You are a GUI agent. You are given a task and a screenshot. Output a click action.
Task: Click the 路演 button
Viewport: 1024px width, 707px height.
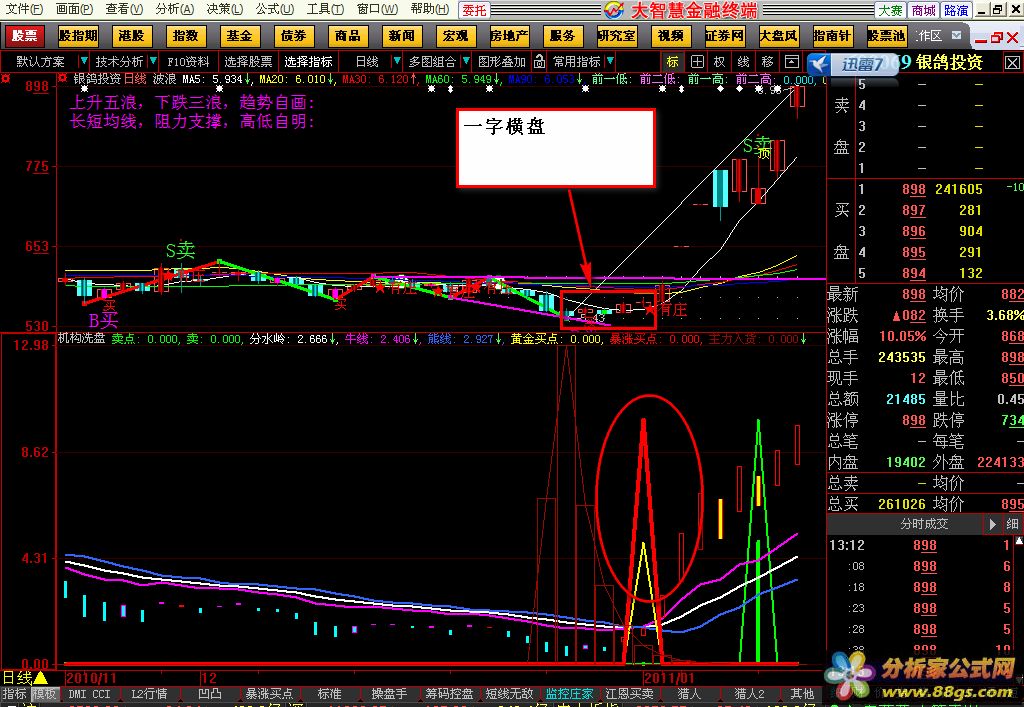[x=956, y=10]
